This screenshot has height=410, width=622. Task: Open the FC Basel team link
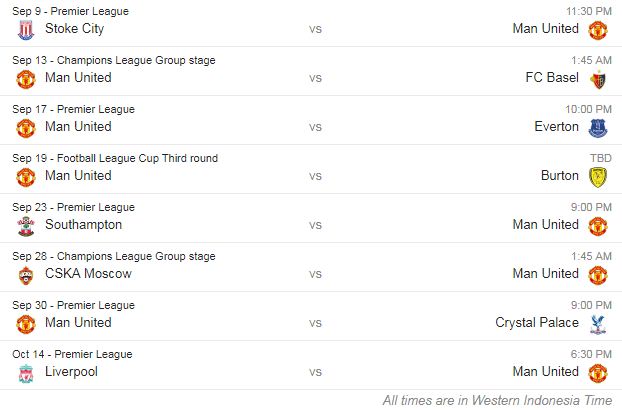click(552, 78)
